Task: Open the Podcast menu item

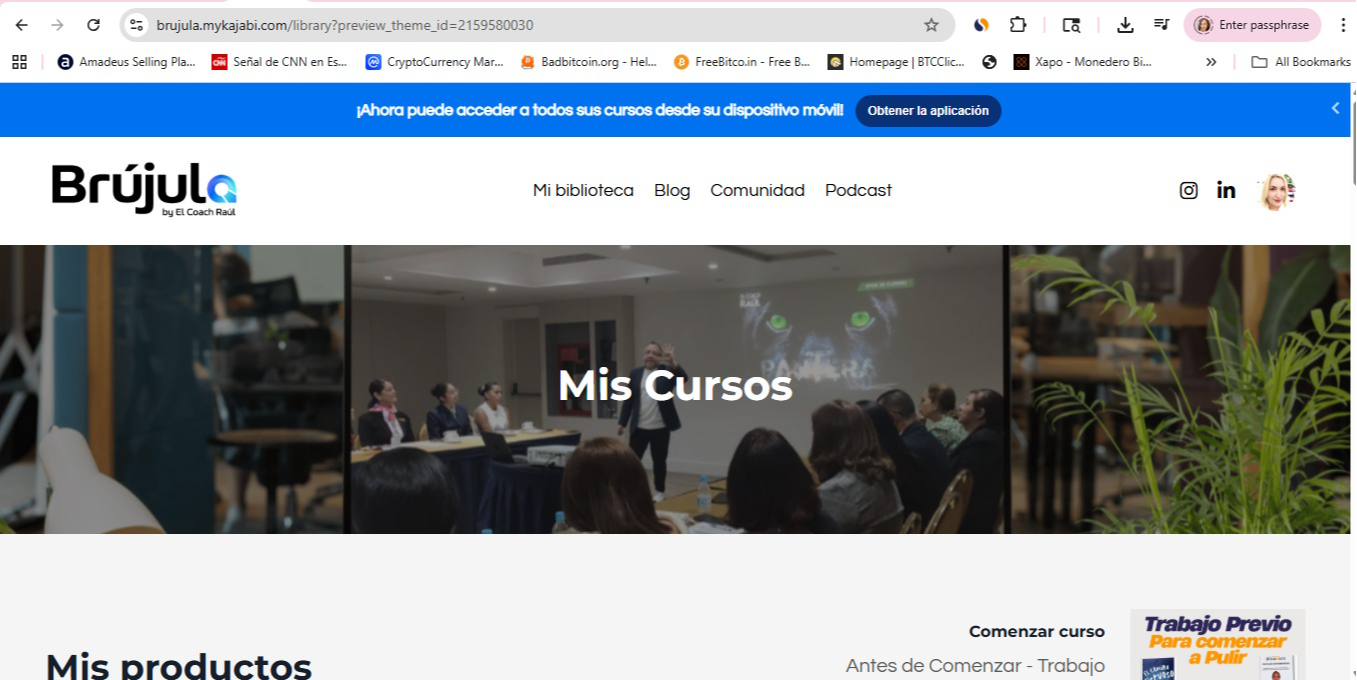Action: 858,190
